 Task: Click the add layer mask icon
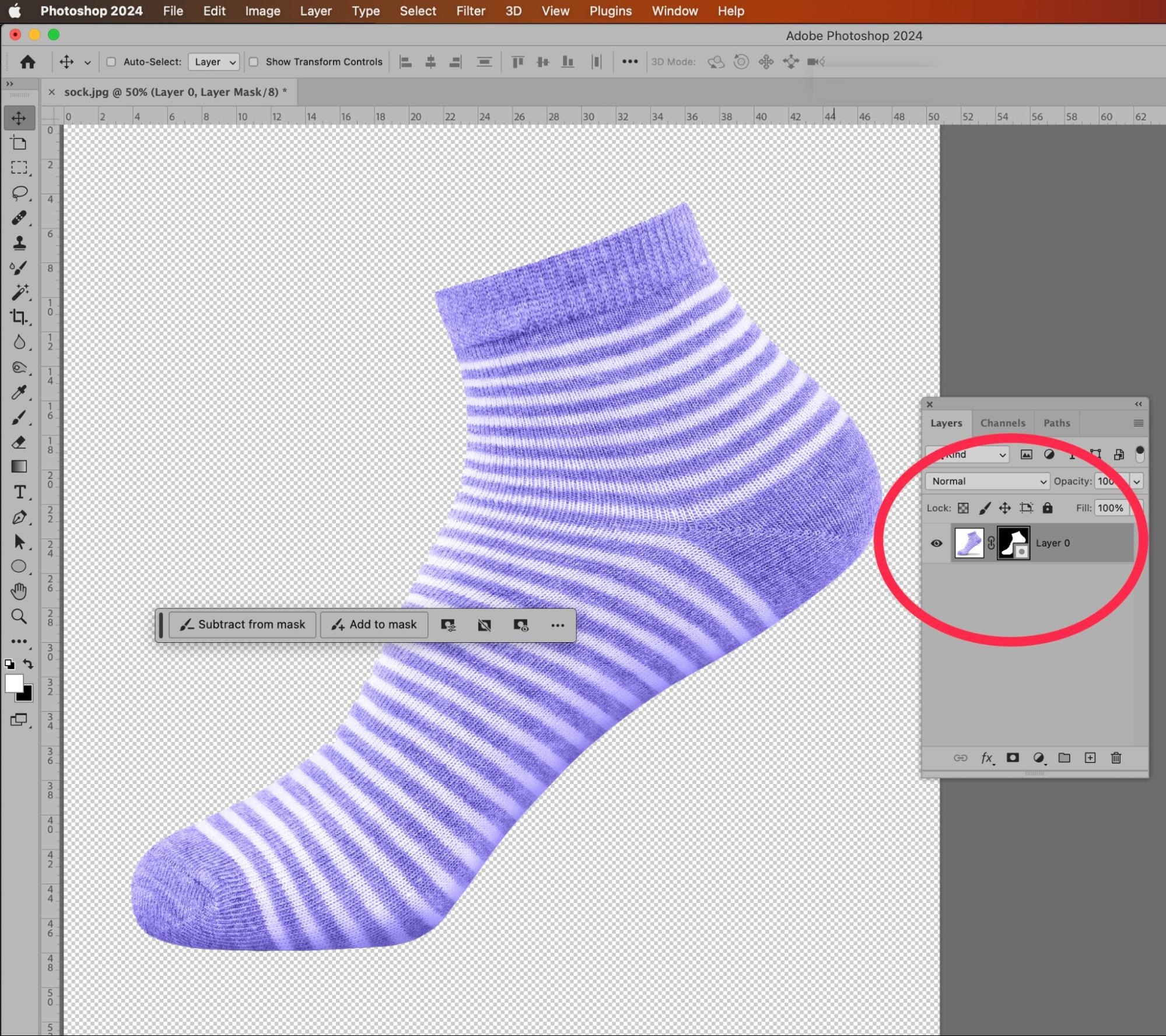tap(1013, 758)
